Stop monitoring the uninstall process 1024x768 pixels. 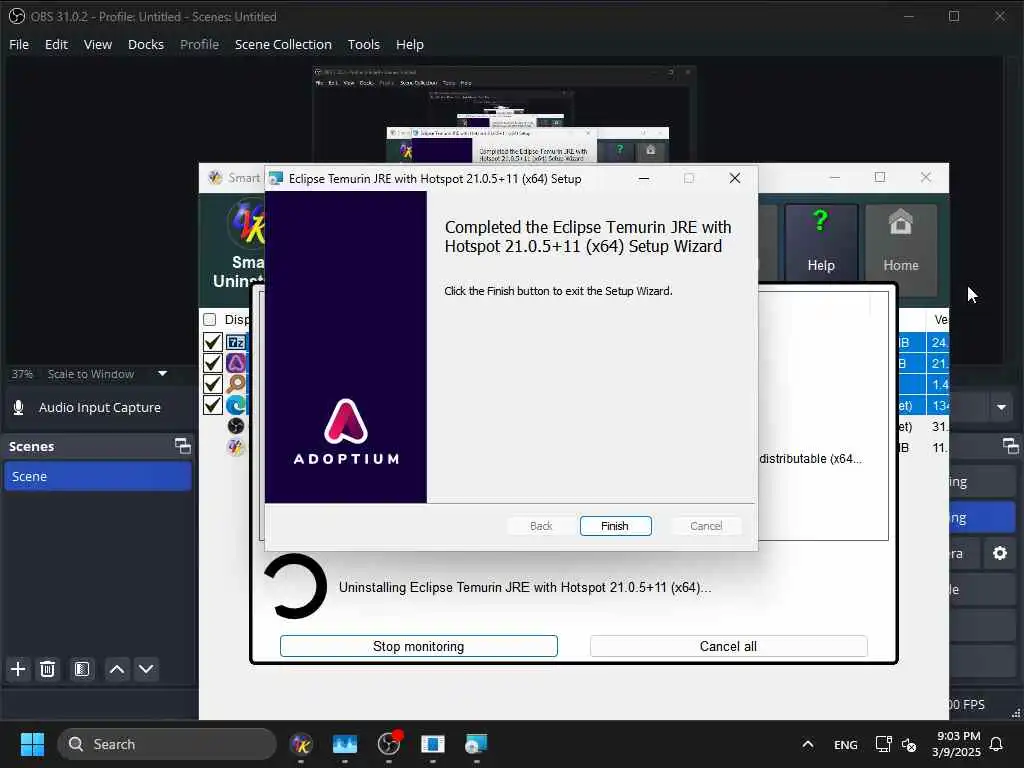(419, 646)
